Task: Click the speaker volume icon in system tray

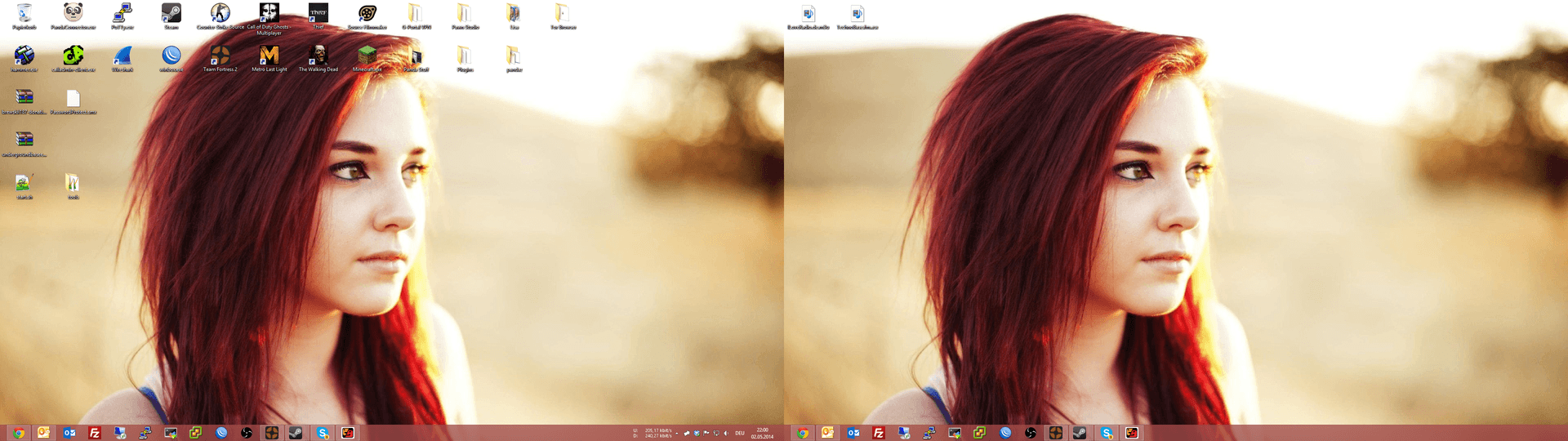Action: (726, 434)
